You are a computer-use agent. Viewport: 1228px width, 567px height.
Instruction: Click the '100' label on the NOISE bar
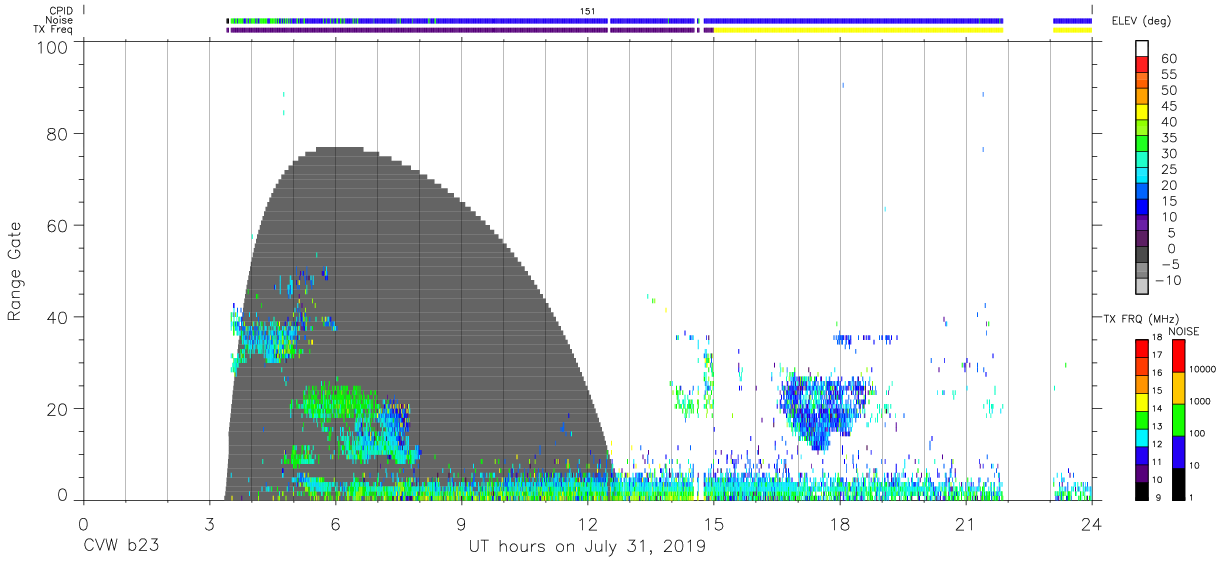[1199, 434]
